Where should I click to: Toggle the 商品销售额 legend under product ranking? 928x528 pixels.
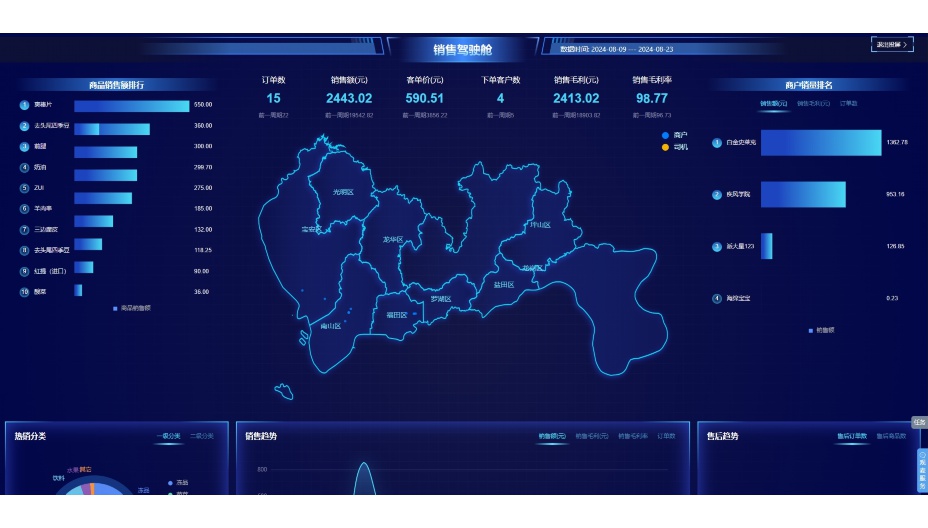coord(132,308)
